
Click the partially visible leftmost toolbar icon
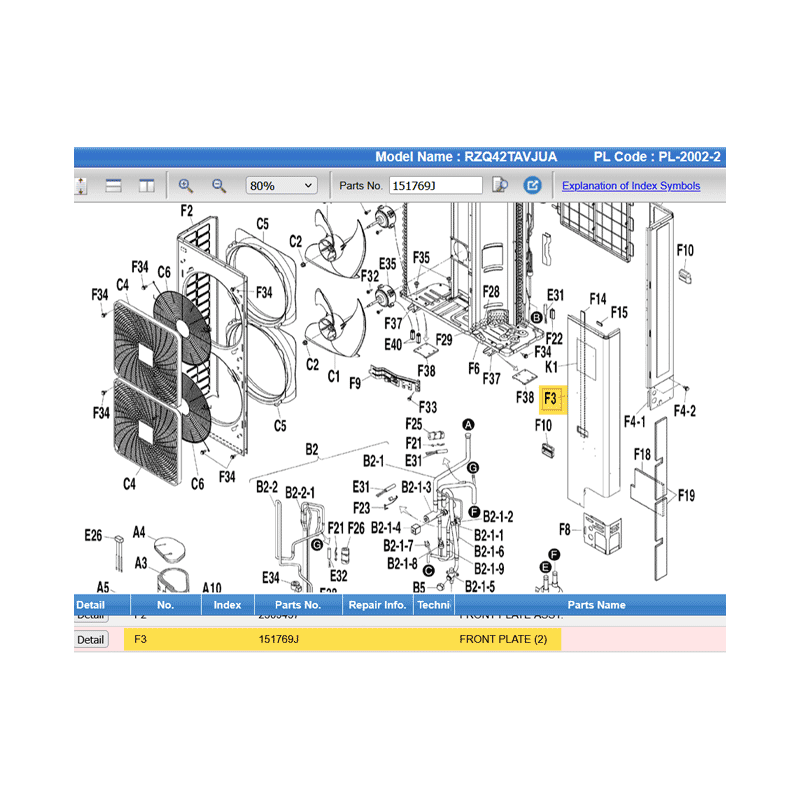pyautogui.click(x=81, y=186)
